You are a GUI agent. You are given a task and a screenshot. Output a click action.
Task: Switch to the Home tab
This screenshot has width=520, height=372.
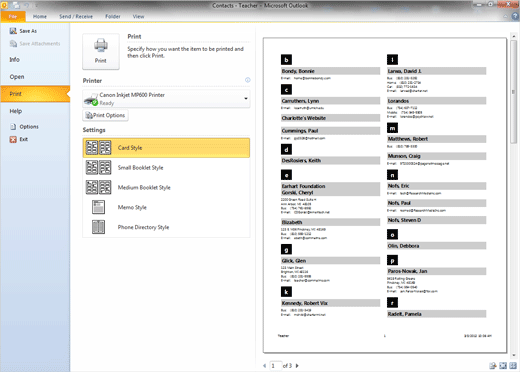pos(40,16)
